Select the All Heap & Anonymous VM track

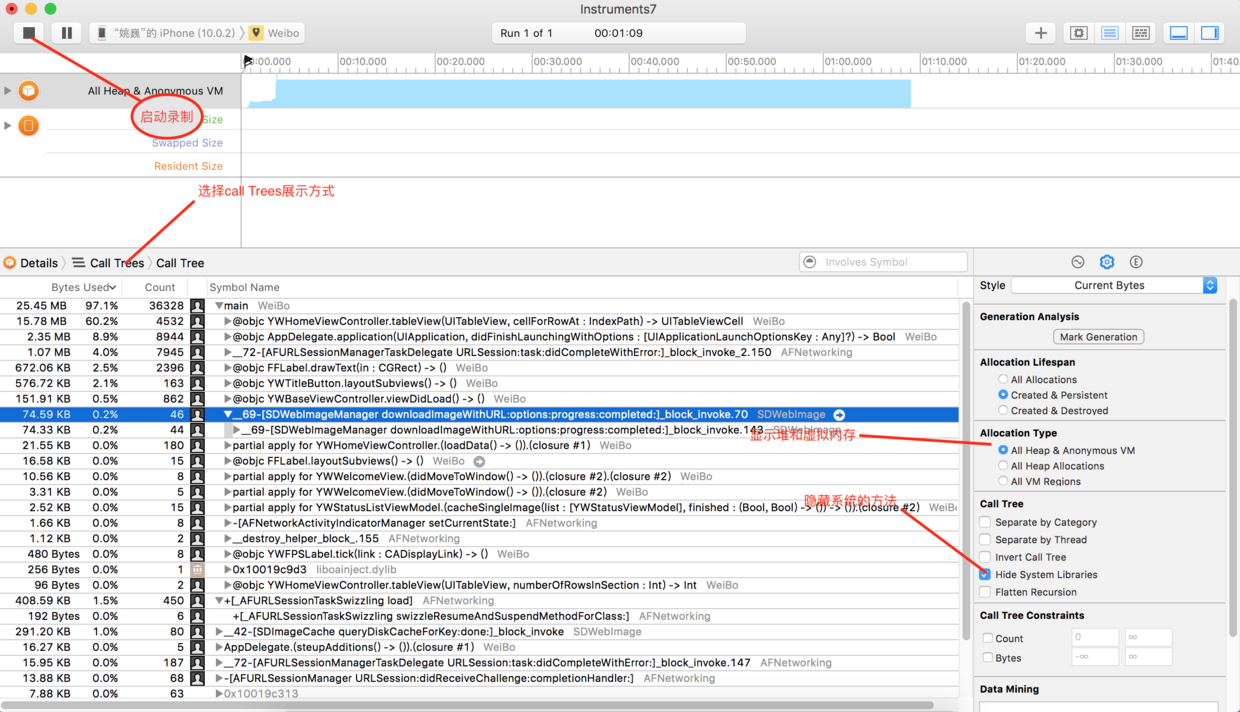[x=120, y=89]
